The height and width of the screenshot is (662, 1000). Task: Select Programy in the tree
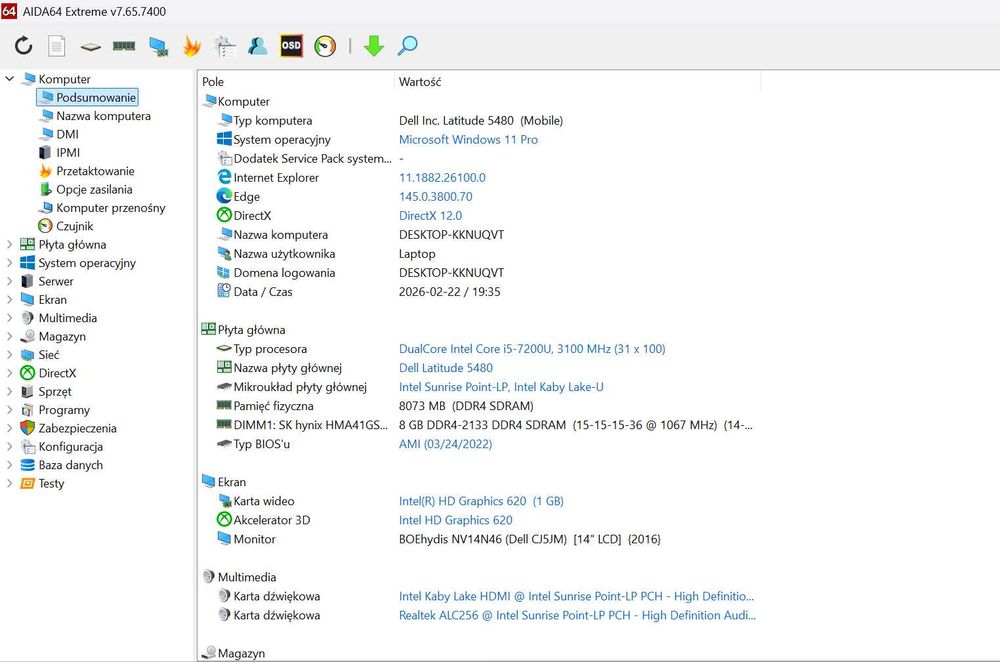64,410
